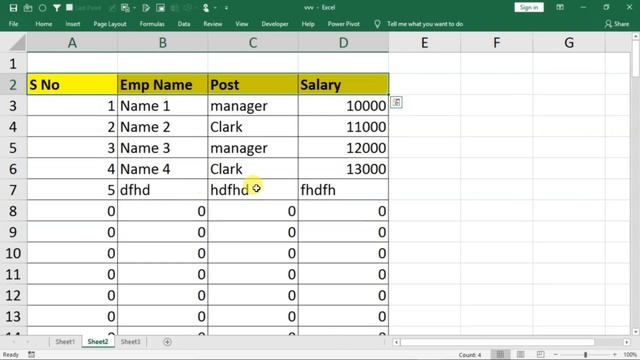Click the open file icon beside Save
Image resolution: width=640 pixels, height=360 pixels.
pyautogui.click(x=28, y=8)
